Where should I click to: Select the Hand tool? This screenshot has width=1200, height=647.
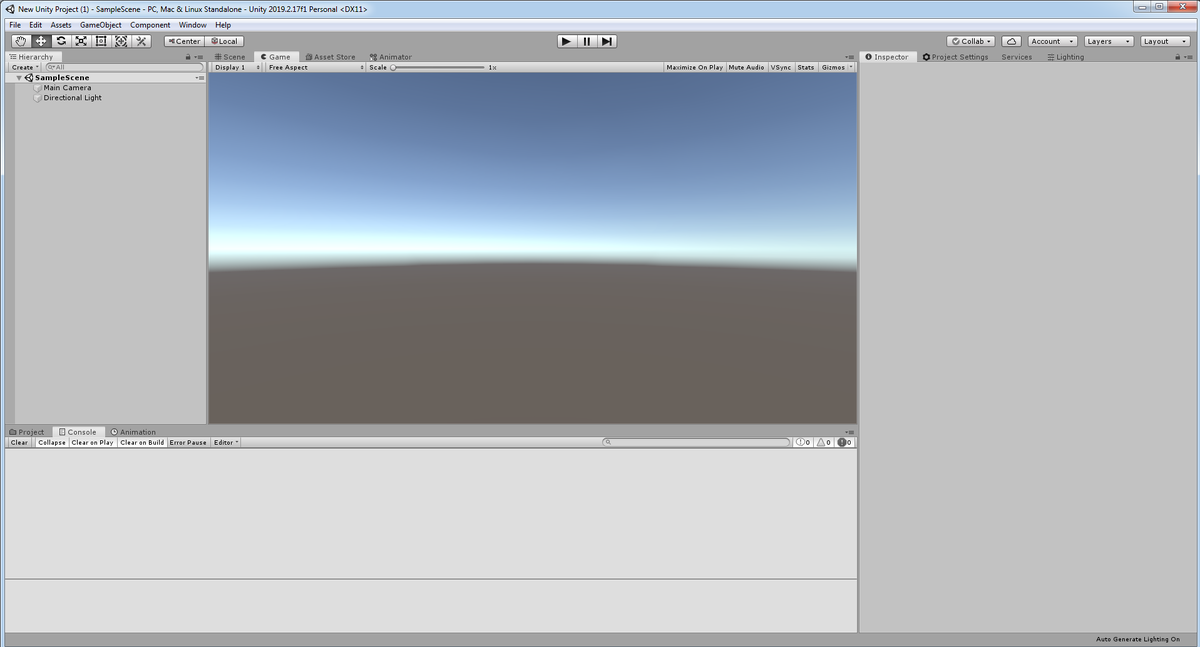point(21,41)
